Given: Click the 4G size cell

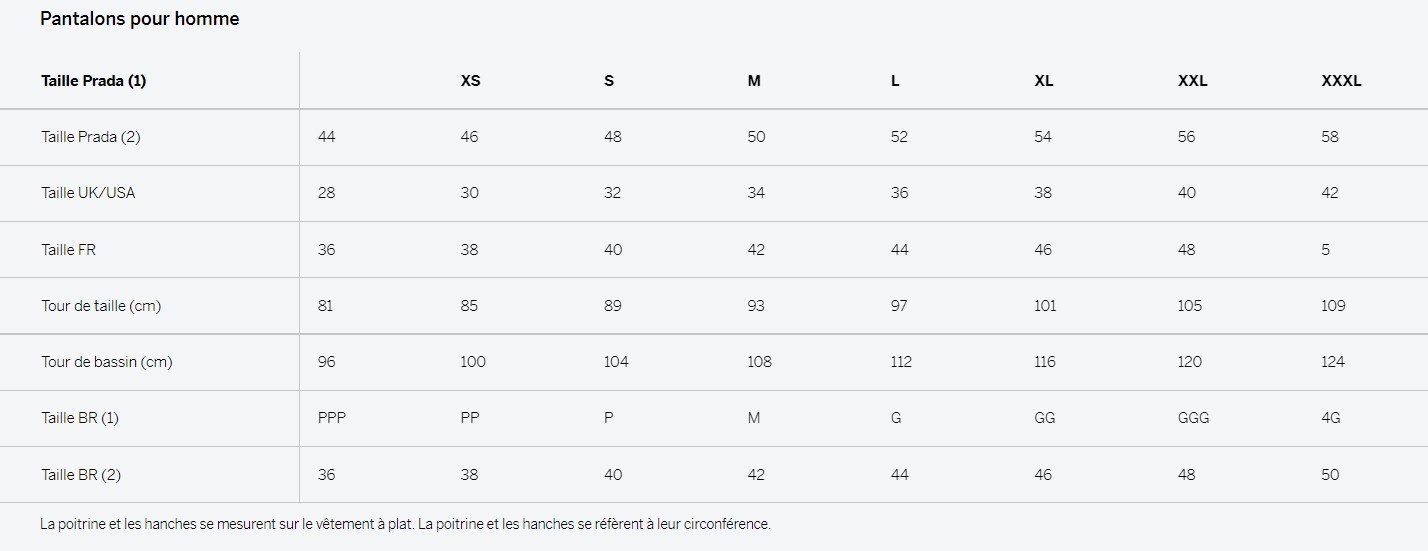Looking at the screenshot, I should [x=1331, y=418].
